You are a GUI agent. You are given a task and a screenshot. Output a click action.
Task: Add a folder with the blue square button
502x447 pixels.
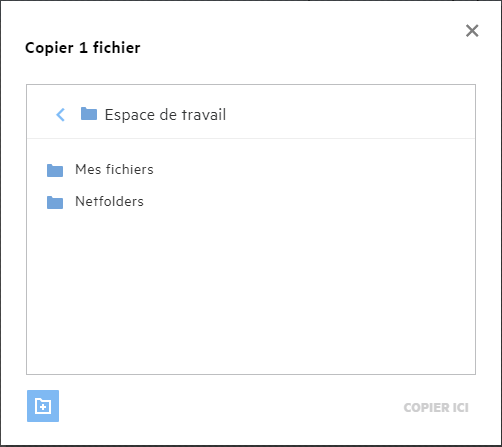tap(43, 406)
